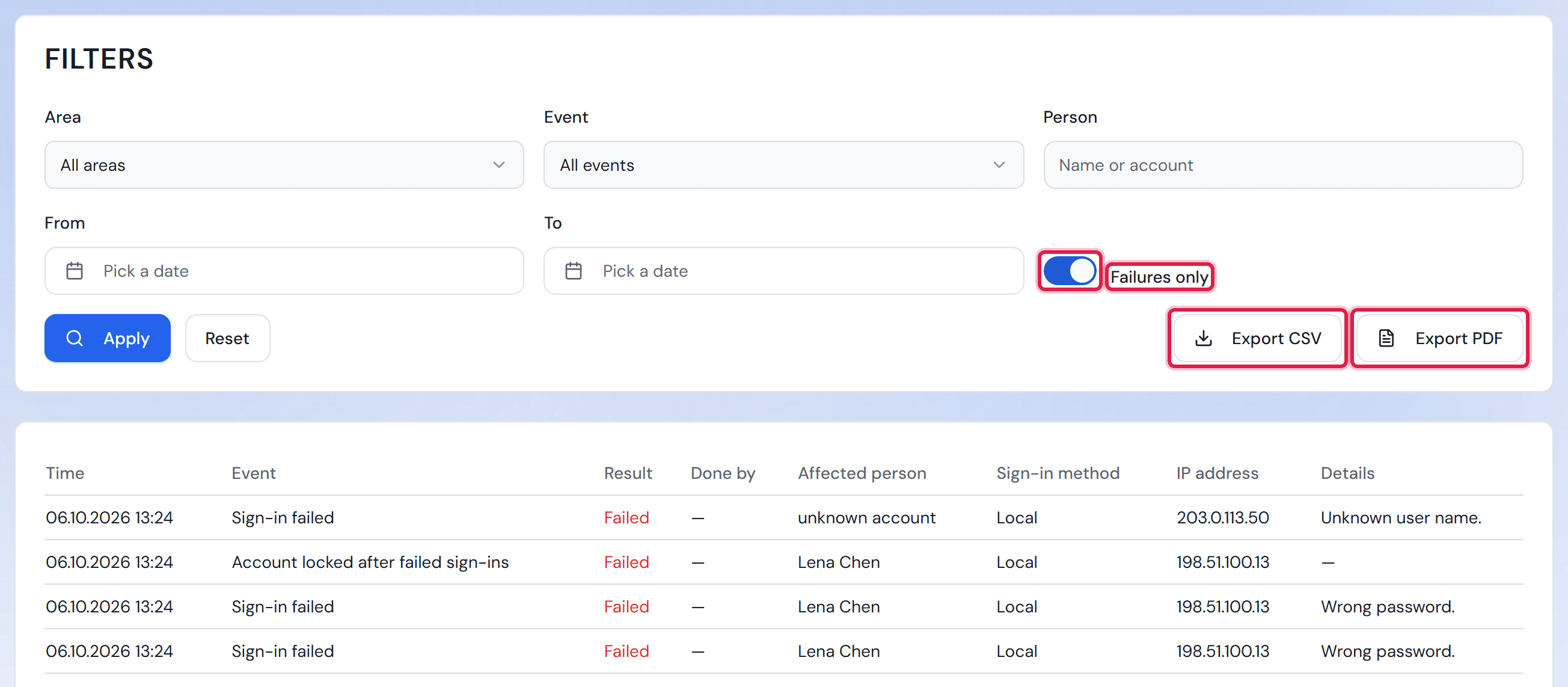Click the download icon on Export CSV
Viewport: 1568px width, 687px height.
pyautogui.click(x=1204, y=338)
